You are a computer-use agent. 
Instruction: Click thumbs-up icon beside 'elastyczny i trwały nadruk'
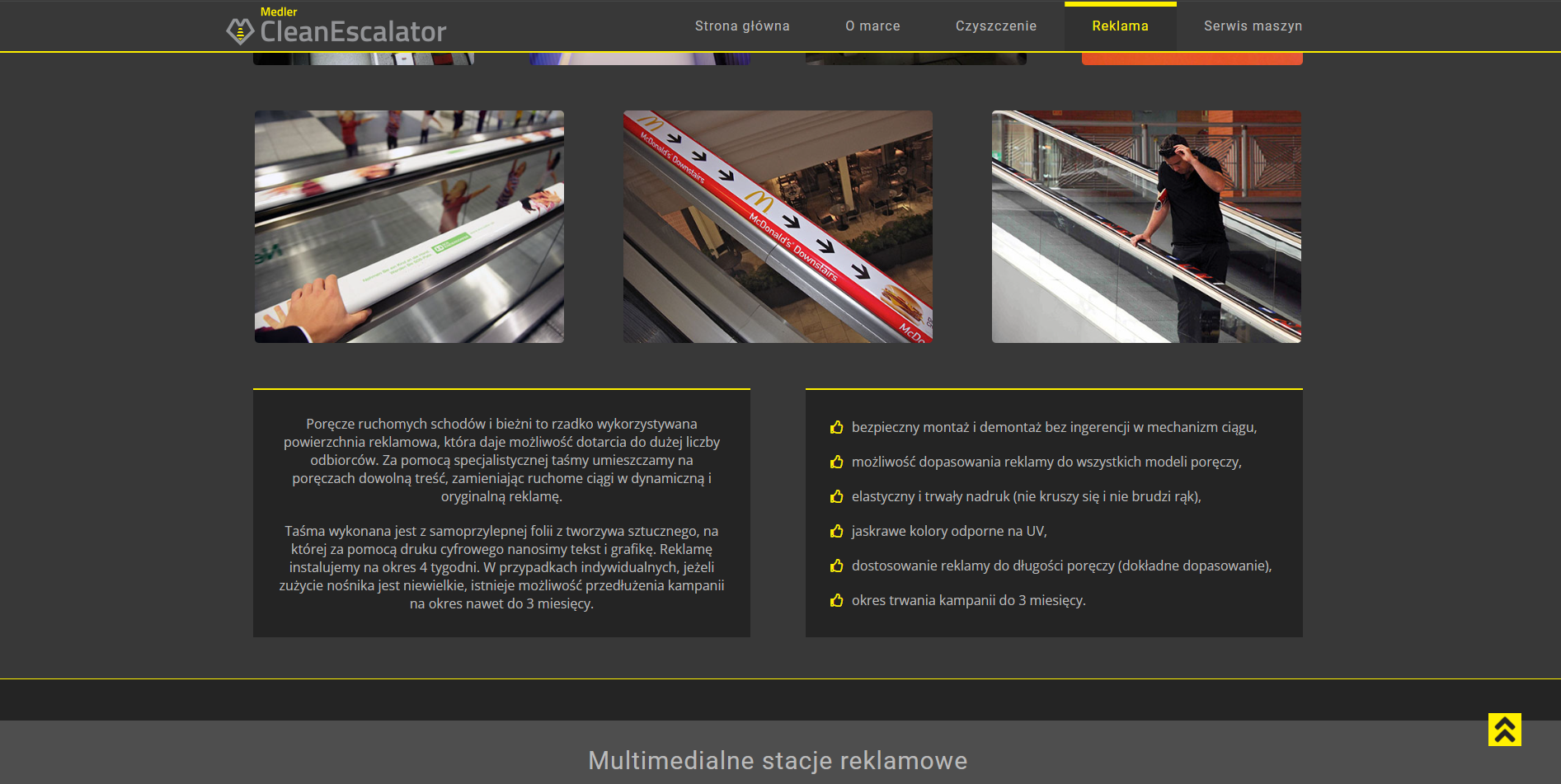click(x=836, y=496)
